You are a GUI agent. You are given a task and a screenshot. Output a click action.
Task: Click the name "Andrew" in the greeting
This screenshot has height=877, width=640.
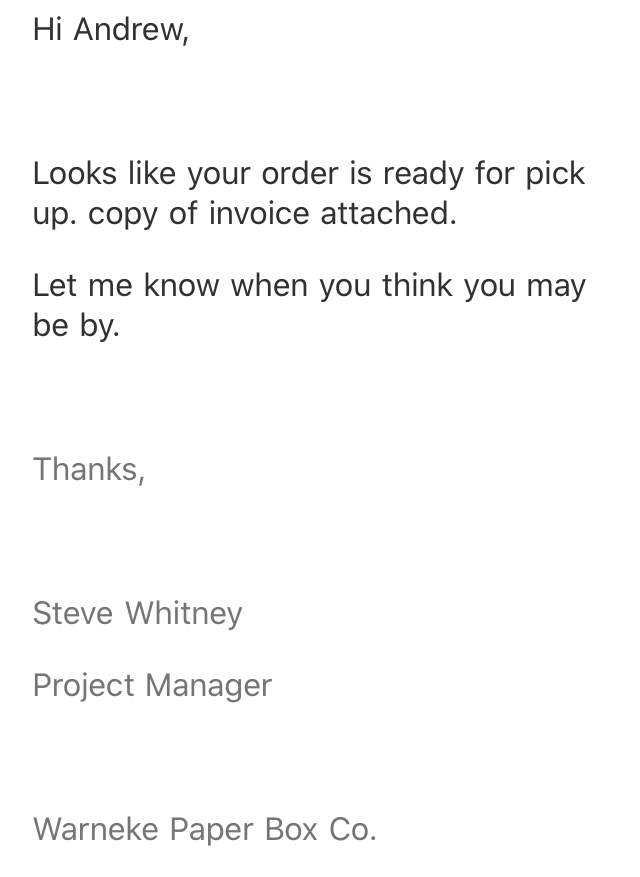(x=131, y=29)
